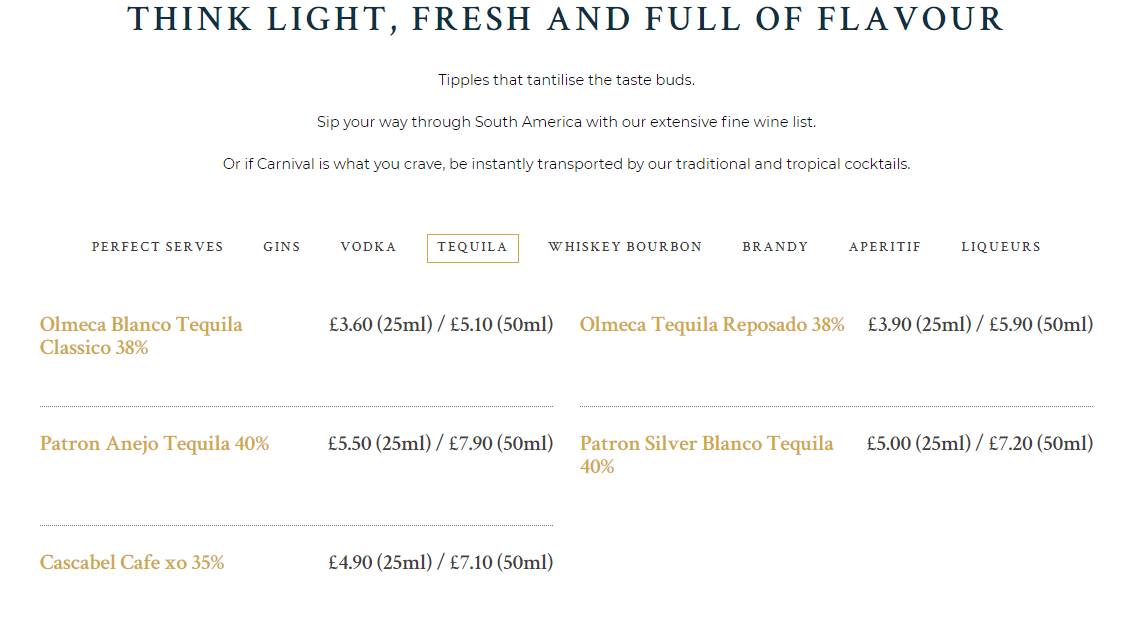Viewport: 1138px width, 623px height.
Task: Click the £3.90 / £5.90 price text
Action: coord(981,324)
